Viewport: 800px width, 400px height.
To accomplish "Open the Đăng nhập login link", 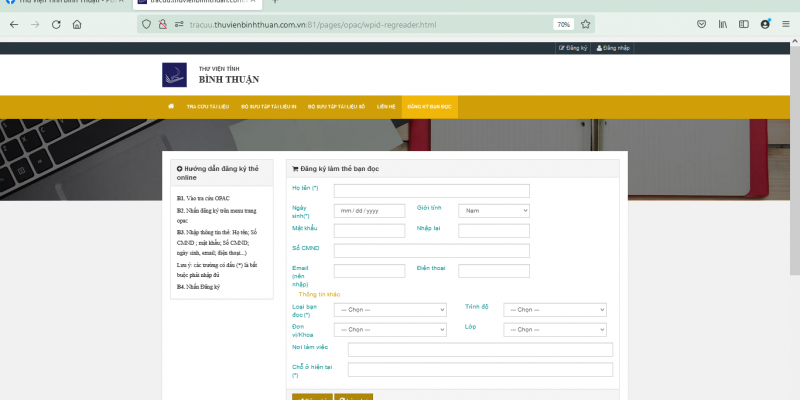I will [613, 48].
